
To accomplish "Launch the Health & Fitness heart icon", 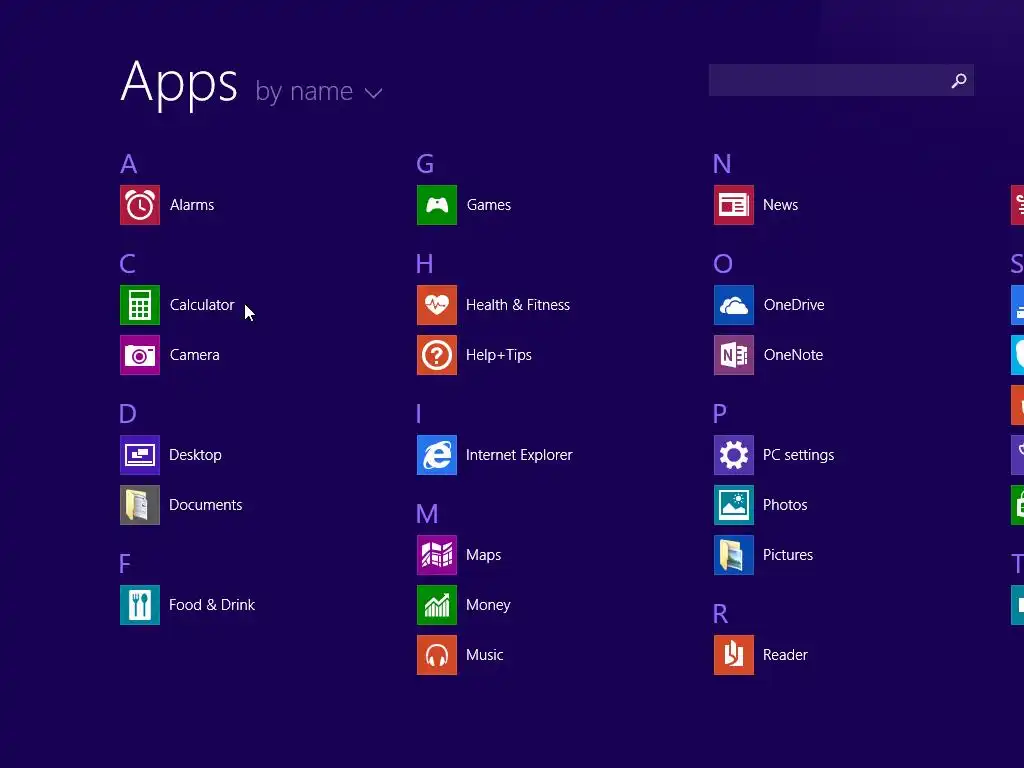I will [437, 305].
